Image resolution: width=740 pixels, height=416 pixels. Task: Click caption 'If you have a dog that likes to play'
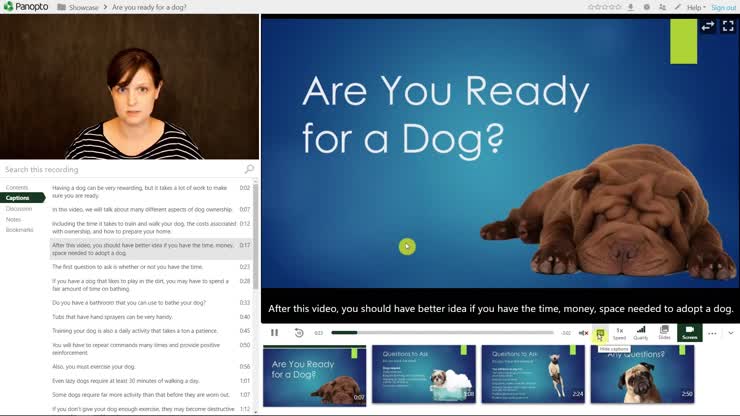(x=150, y=285)
